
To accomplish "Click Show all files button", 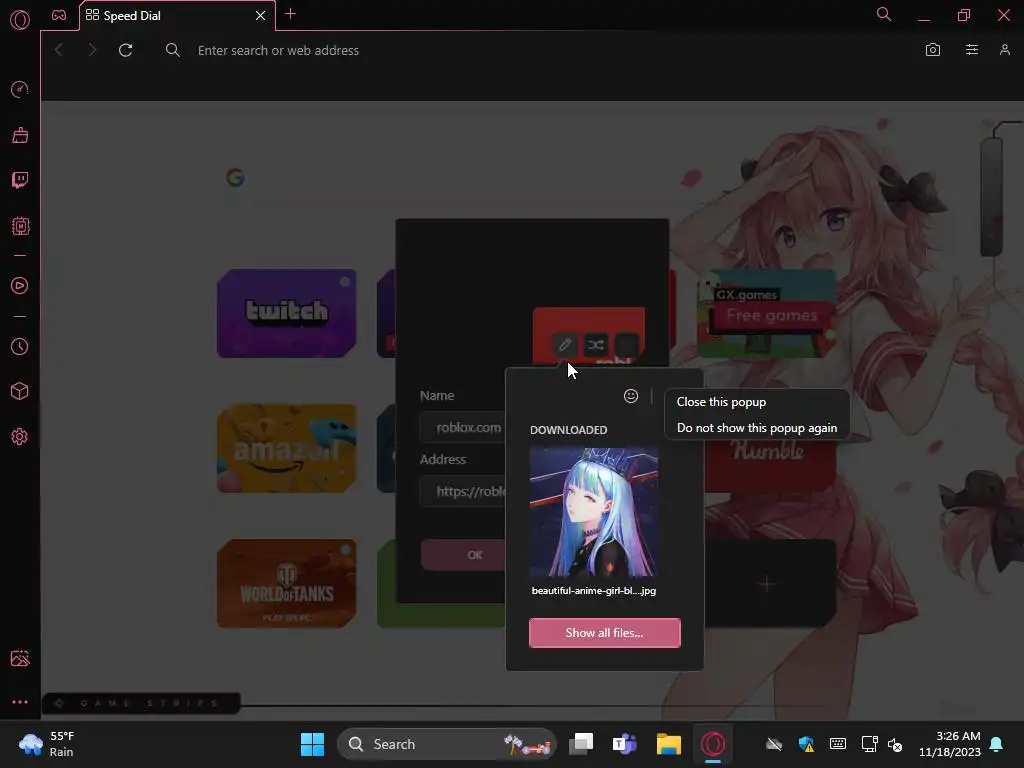I will (x=605, y=633).
